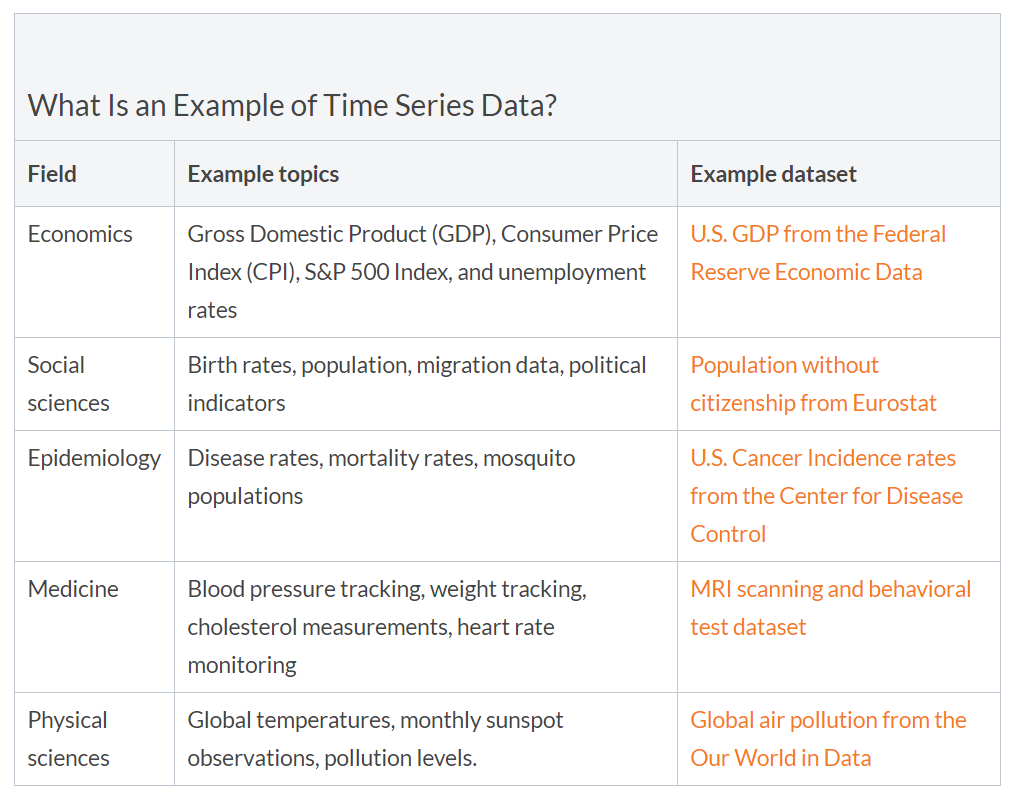Select the 'Epidemiology' field cell
This screenshot has height=806, width=1025.
(94, 459)
